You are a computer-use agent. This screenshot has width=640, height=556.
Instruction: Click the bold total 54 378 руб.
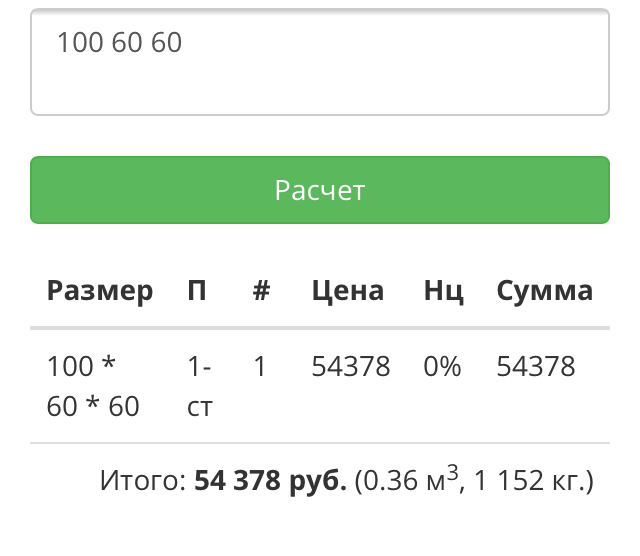point(270,482)
